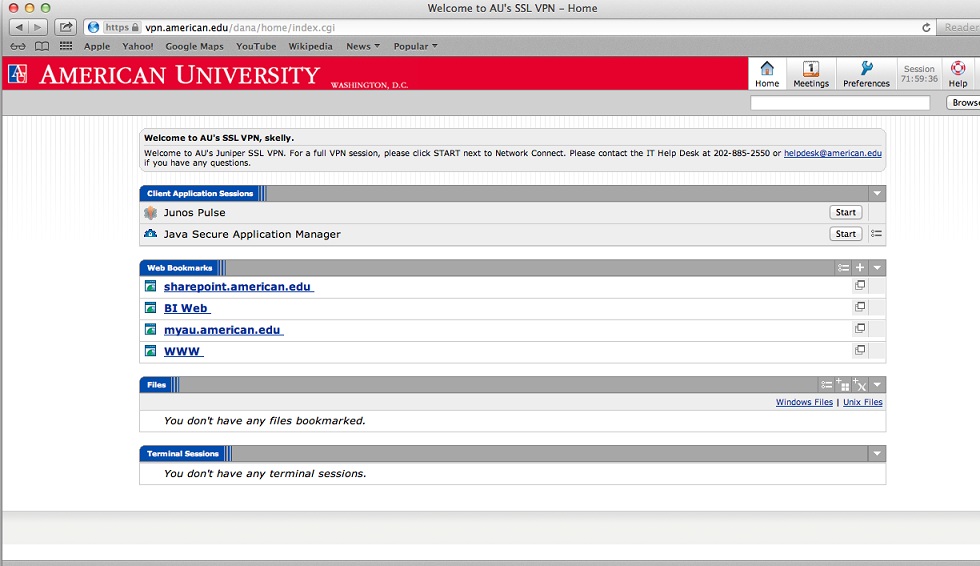Screen dimensions: 980x566
Task: Open Preferences wrench icon
Action: tap(866, 74)
